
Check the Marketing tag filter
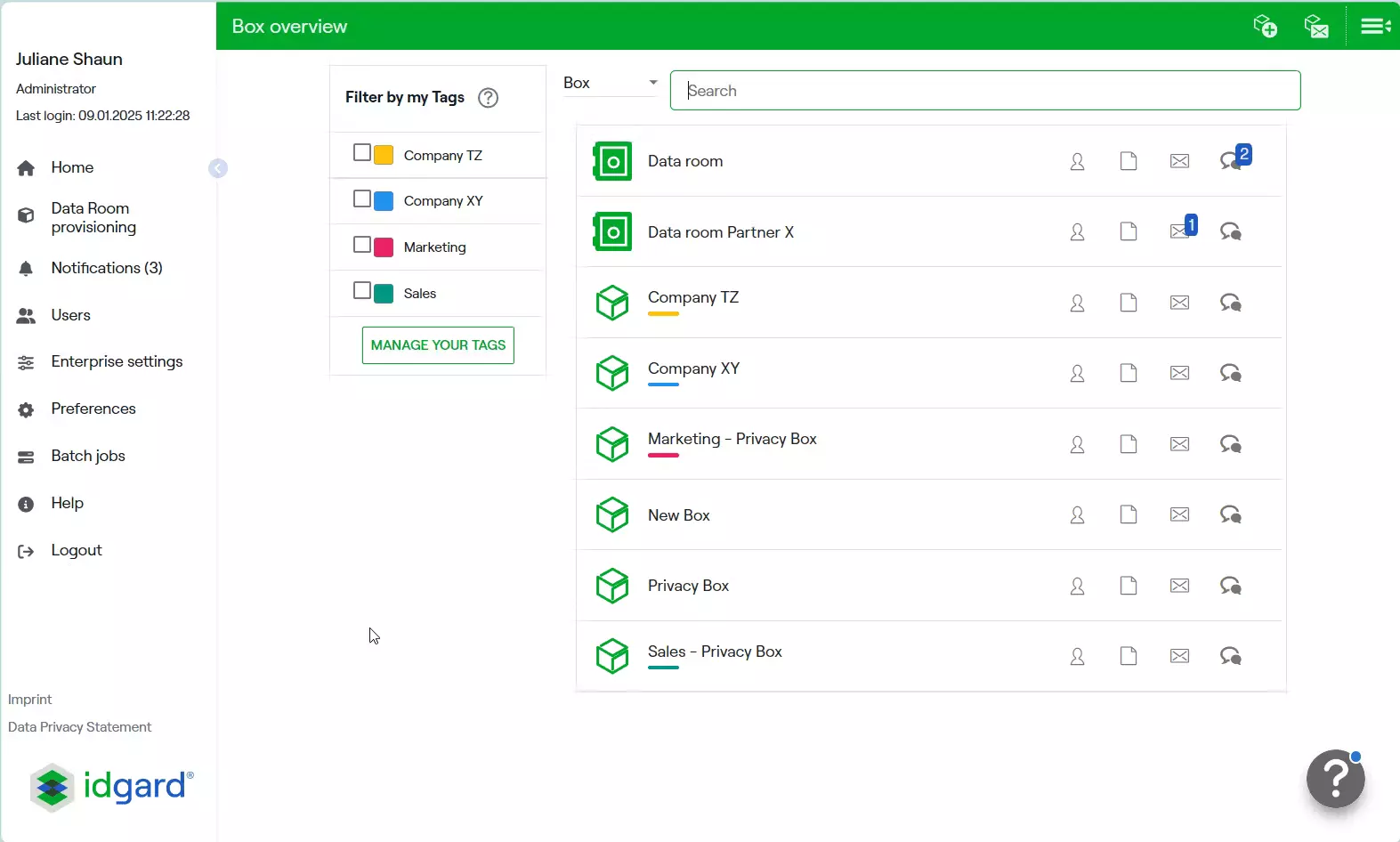[362, 245]
